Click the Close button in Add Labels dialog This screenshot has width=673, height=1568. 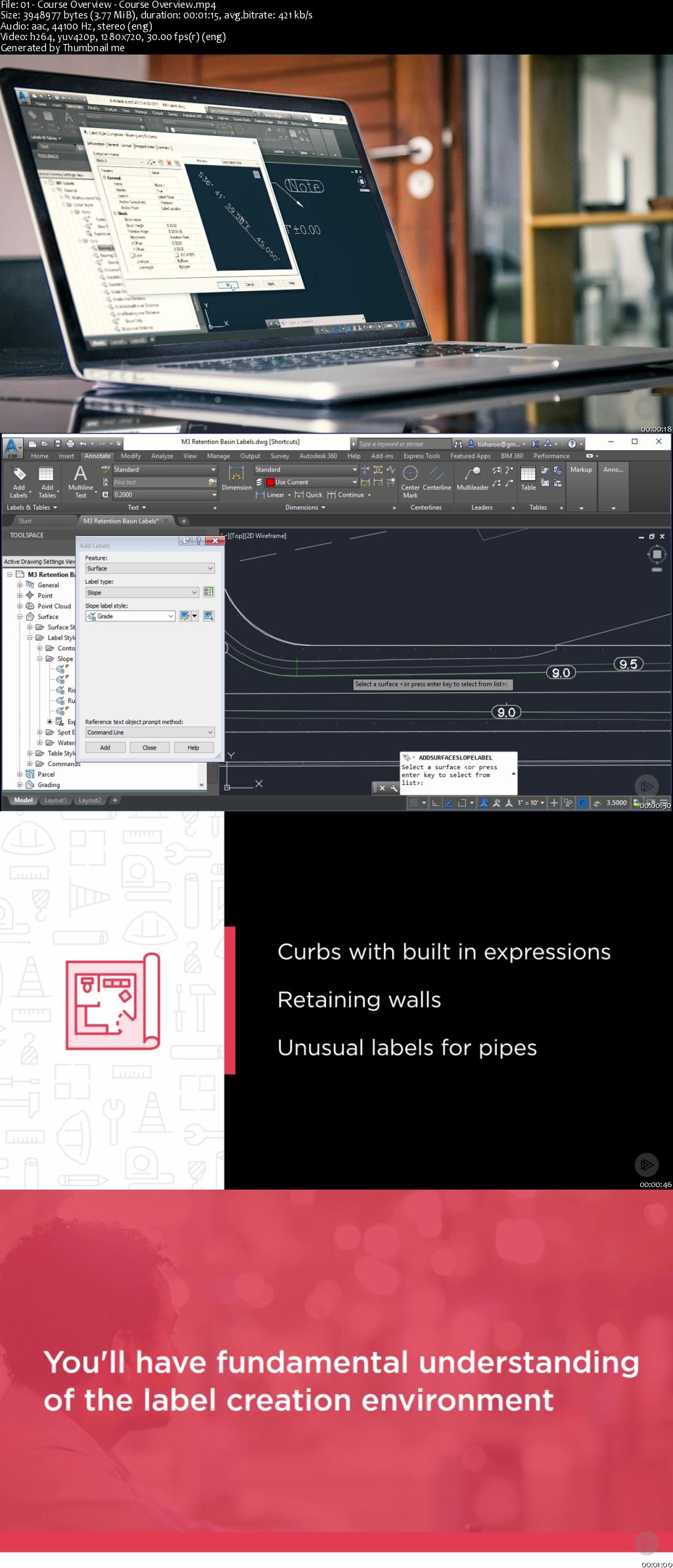pyautogui.click(x=149, y=748)
